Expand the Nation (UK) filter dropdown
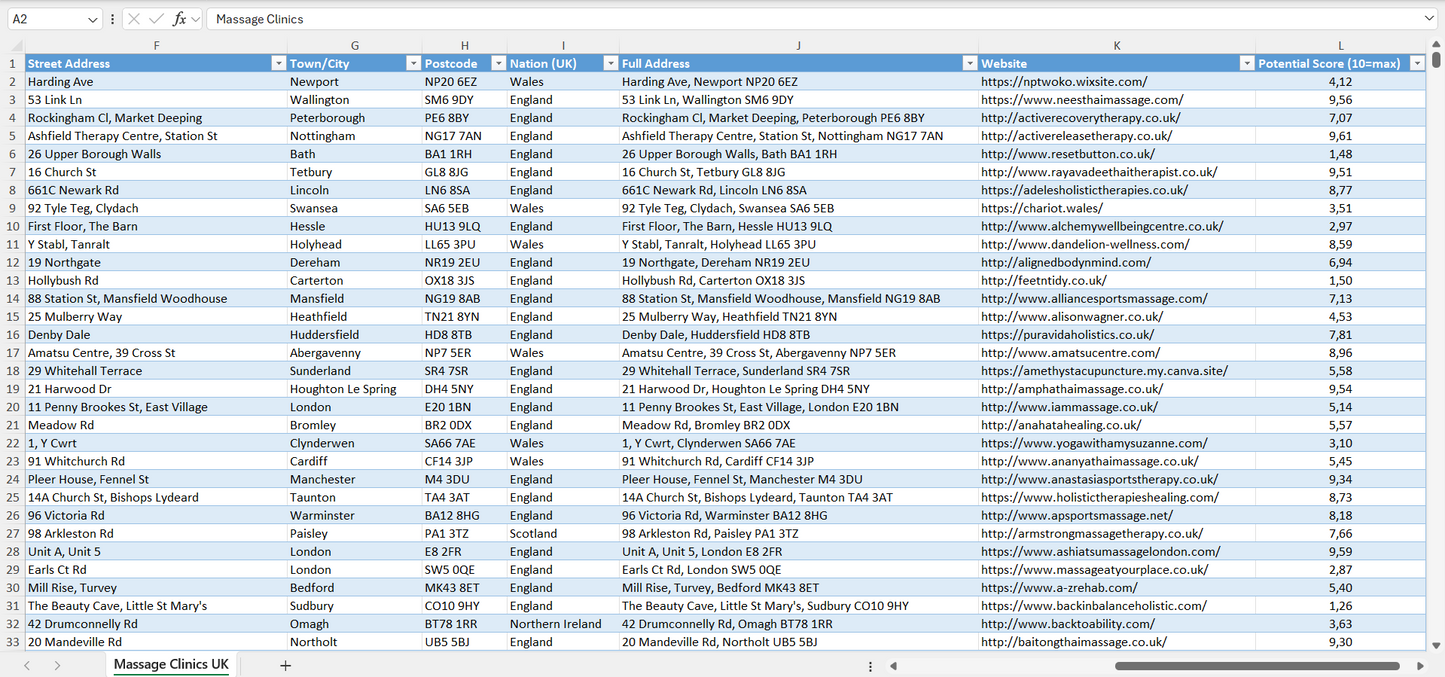Image resolution: width=1445 pixels, height=677 pixels. (610, 63)
